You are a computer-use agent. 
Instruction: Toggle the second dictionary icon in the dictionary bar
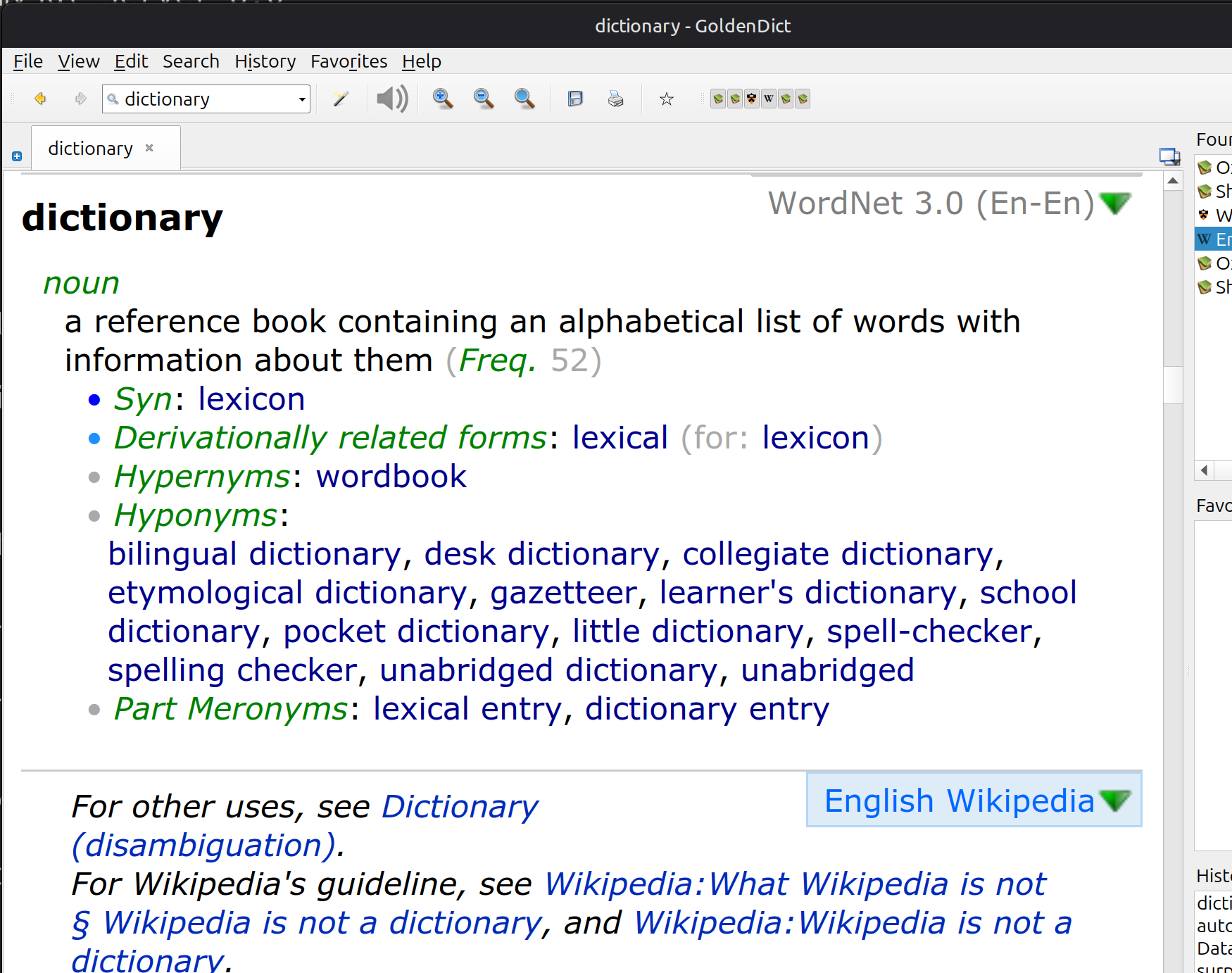pos(735,99)
